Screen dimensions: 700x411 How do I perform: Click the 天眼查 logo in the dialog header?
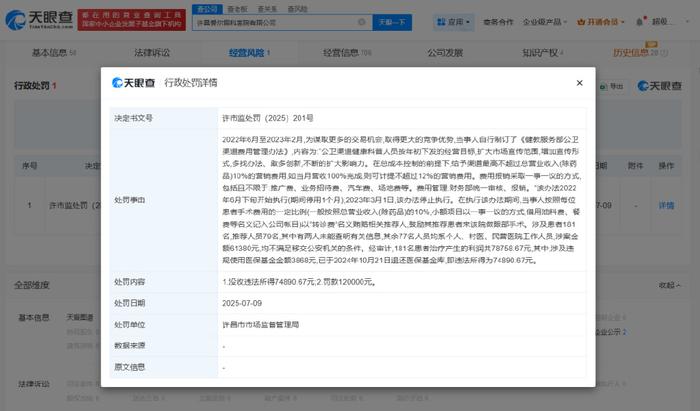[x=133, y=83]
